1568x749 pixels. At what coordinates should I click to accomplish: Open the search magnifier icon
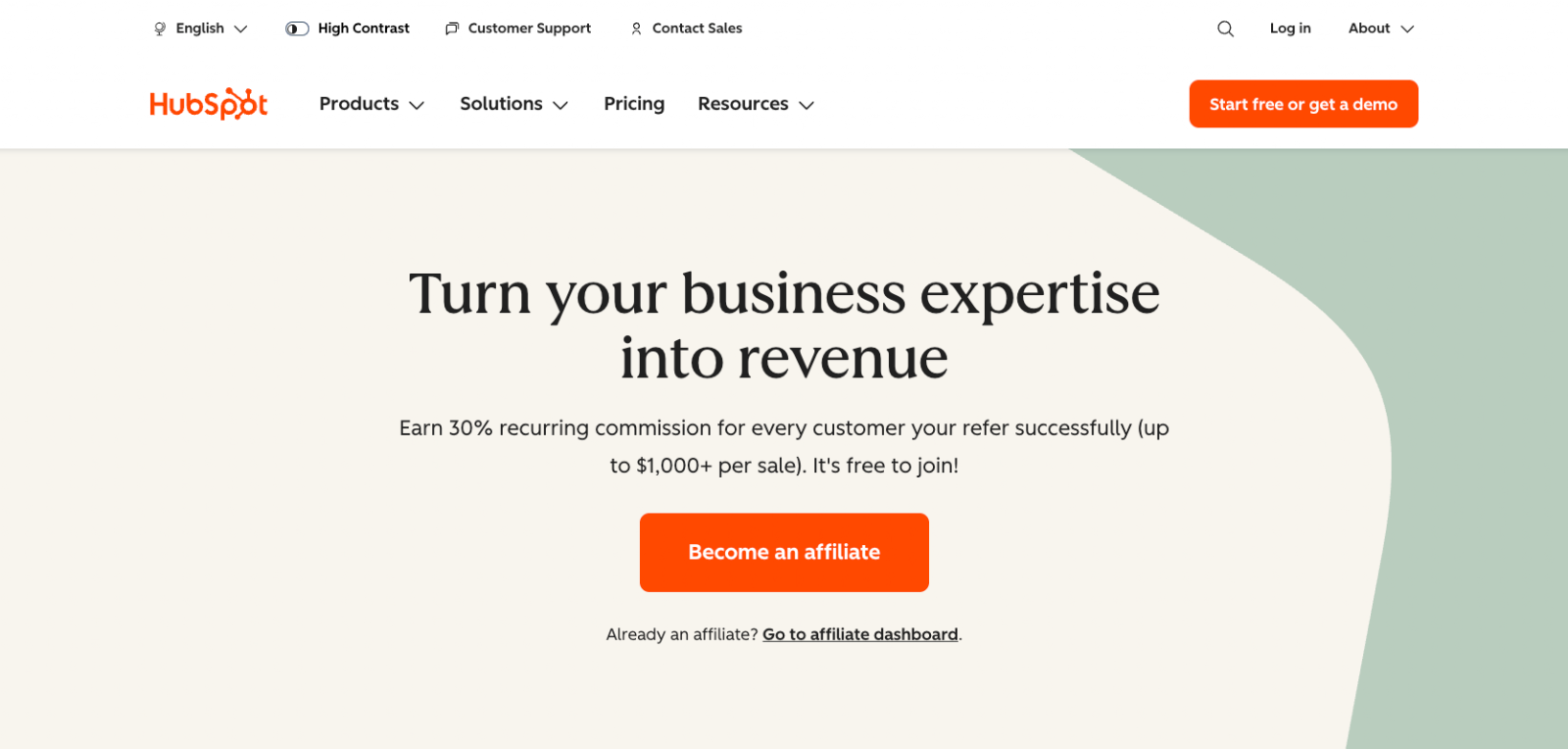[1225, 28]
